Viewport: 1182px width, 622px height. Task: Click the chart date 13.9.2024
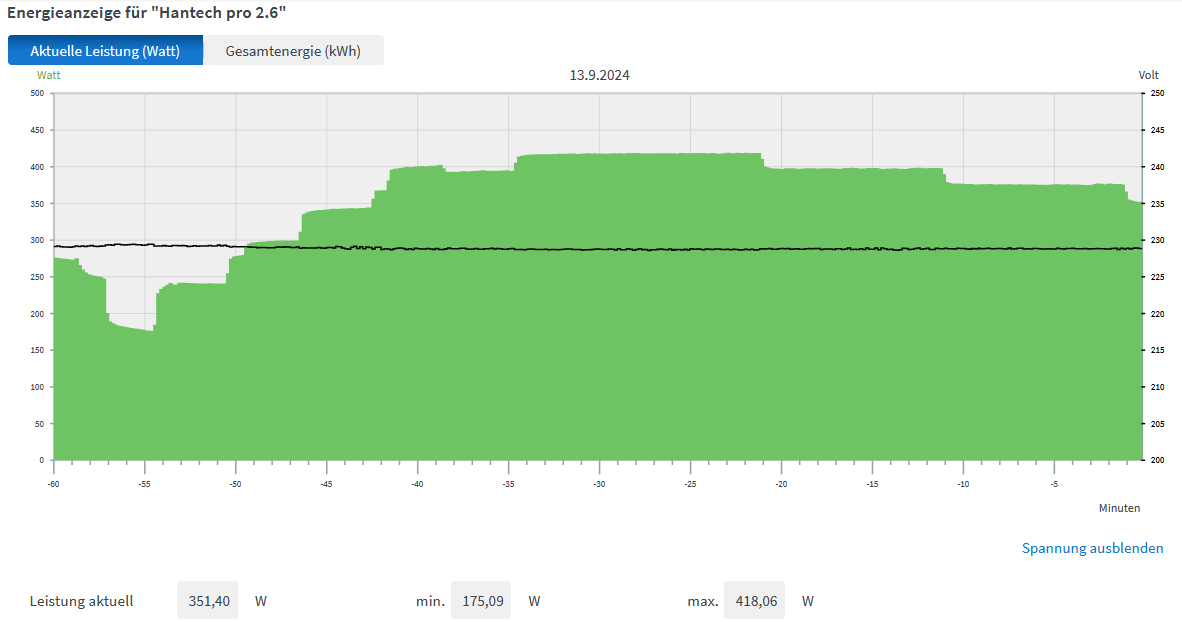[600, 75]
